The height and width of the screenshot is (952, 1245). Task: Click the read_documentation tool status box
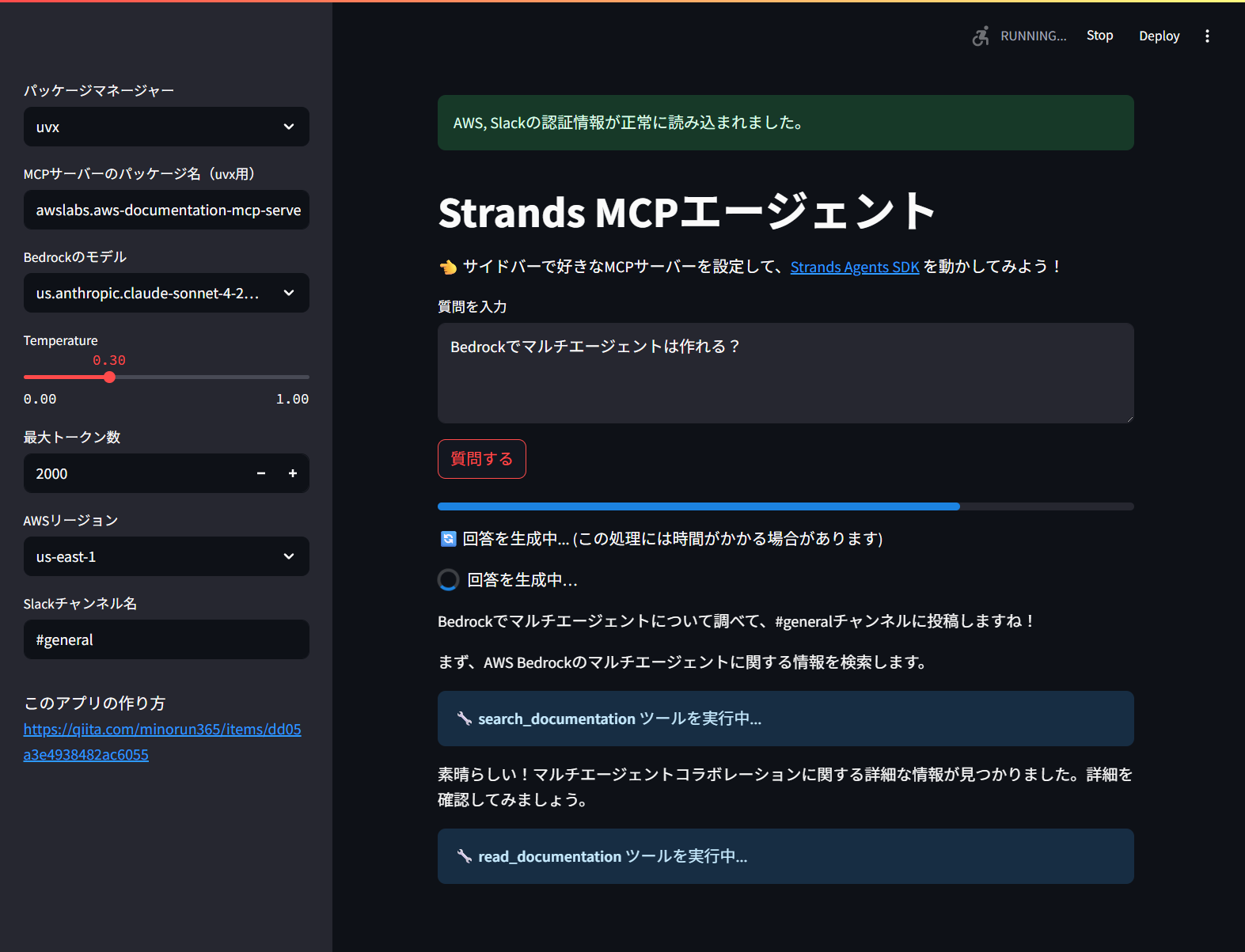786,856
